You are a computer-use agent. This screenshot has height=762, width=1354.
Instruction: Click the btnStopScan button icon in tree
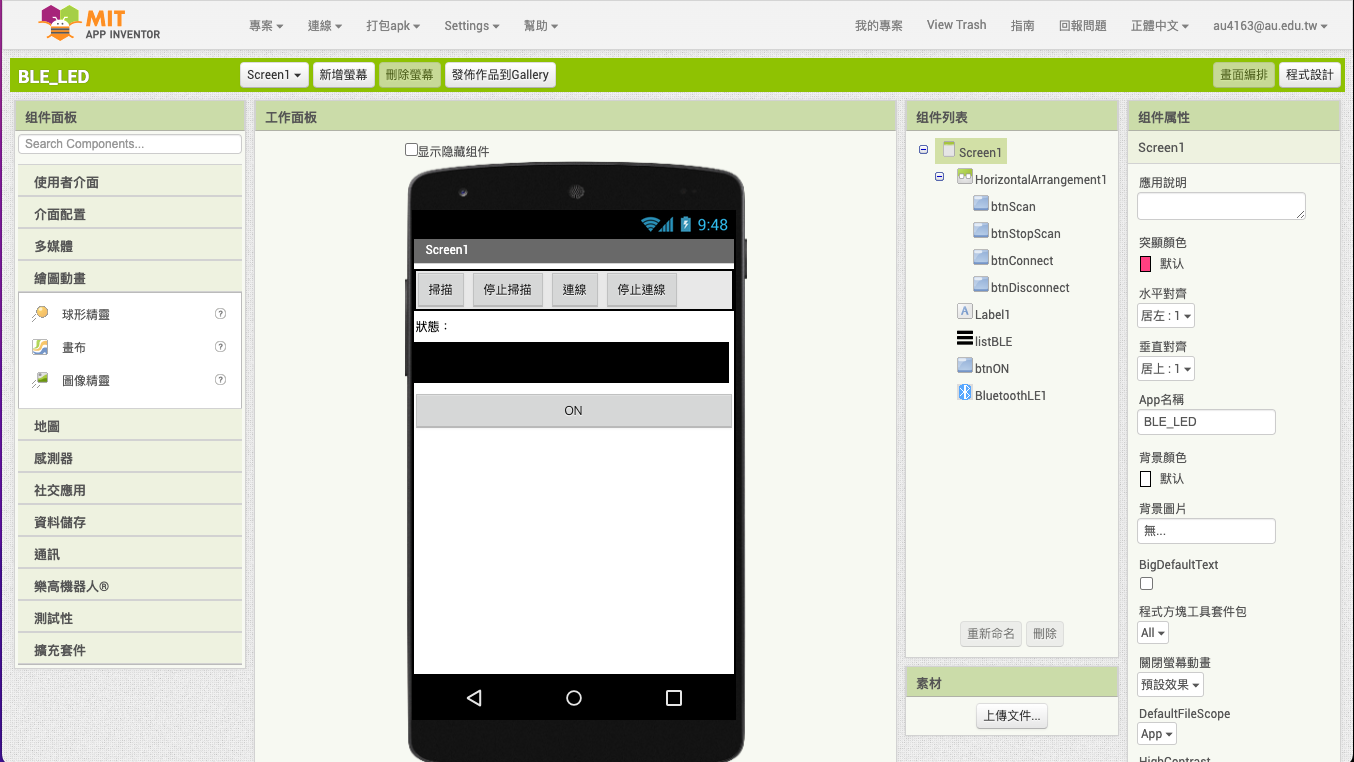click(981, 231)
